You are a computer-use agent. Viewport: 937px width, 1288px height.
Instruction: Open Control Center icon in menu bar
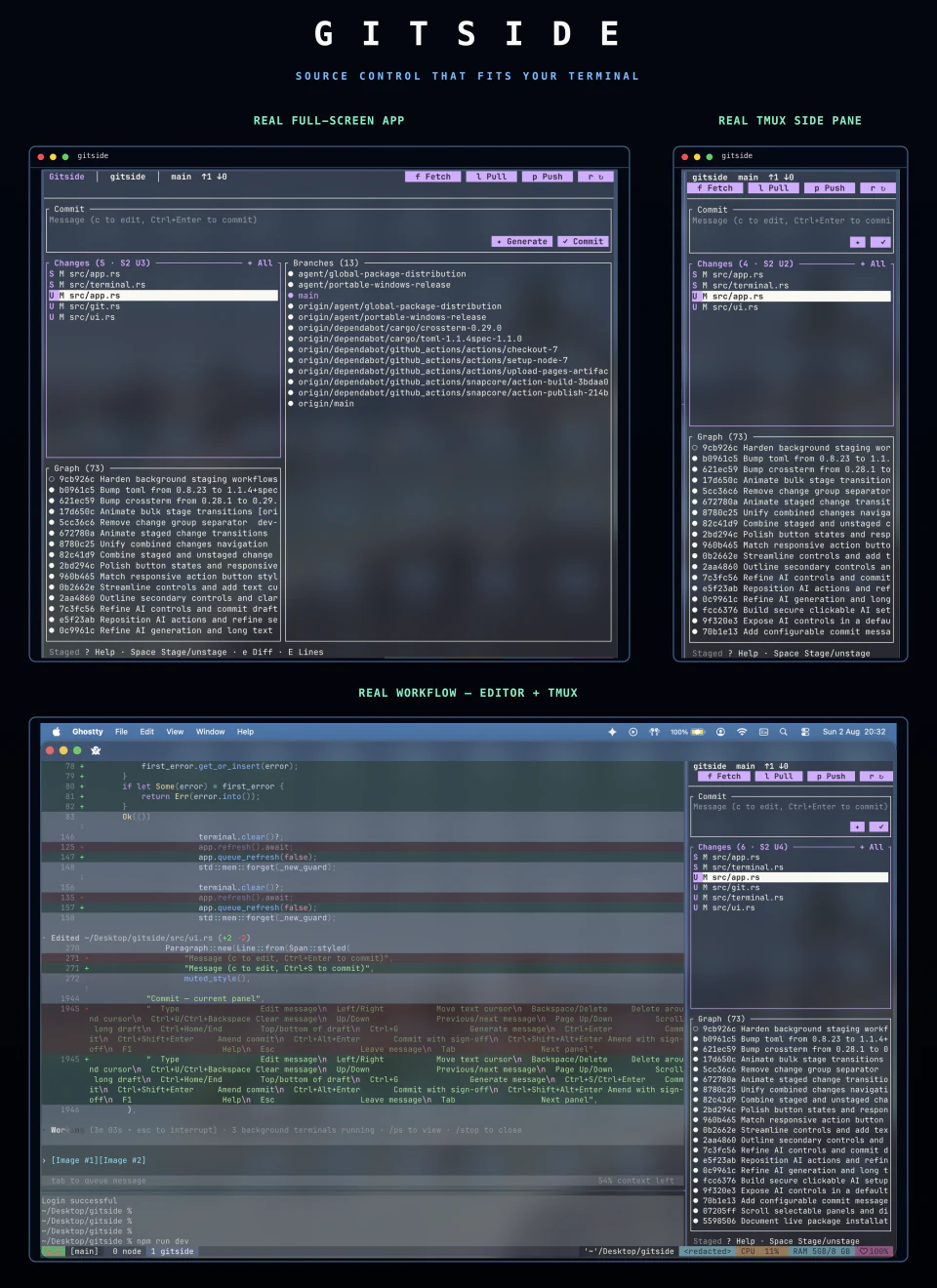805,732
